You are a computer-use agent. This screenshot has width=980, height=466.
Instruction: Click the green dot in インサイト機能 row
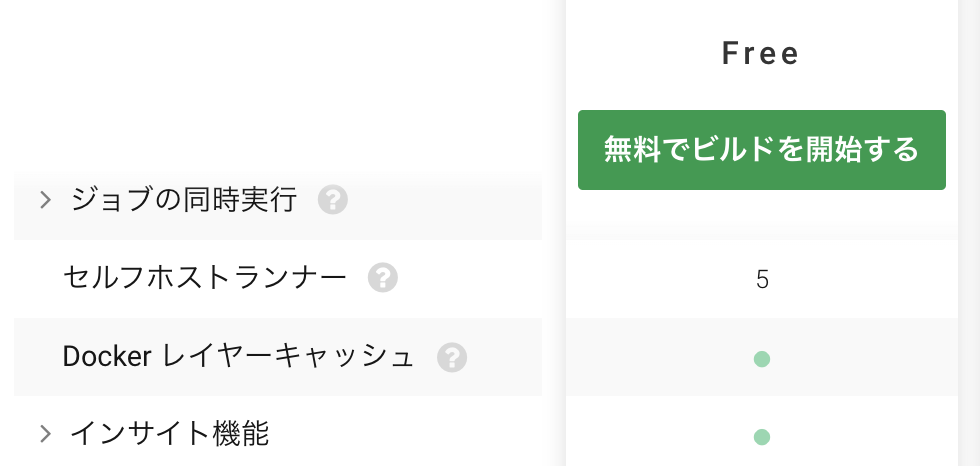761,437
